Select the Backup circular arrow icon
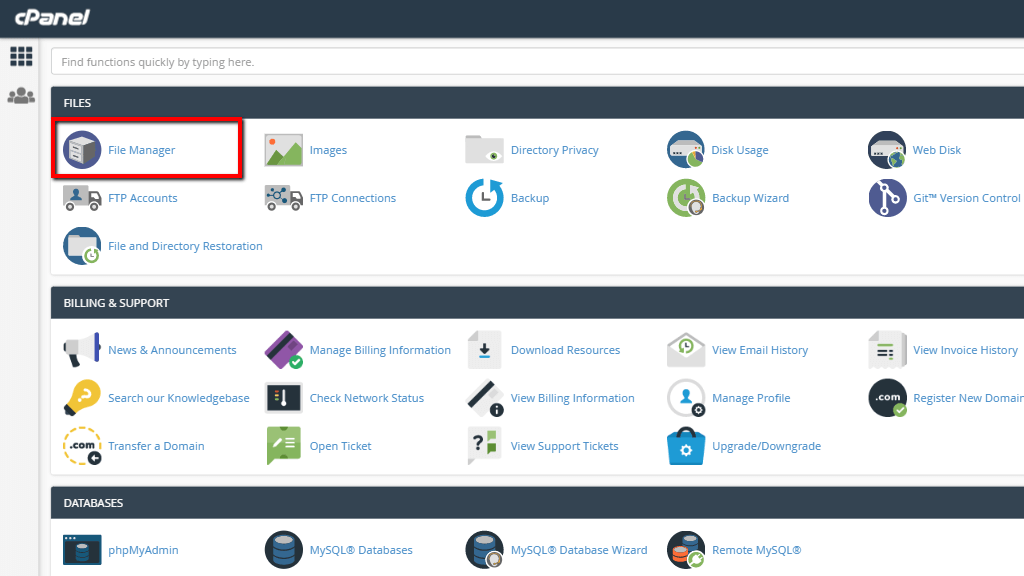This screenshot has width=1024, height=576. 484,197
